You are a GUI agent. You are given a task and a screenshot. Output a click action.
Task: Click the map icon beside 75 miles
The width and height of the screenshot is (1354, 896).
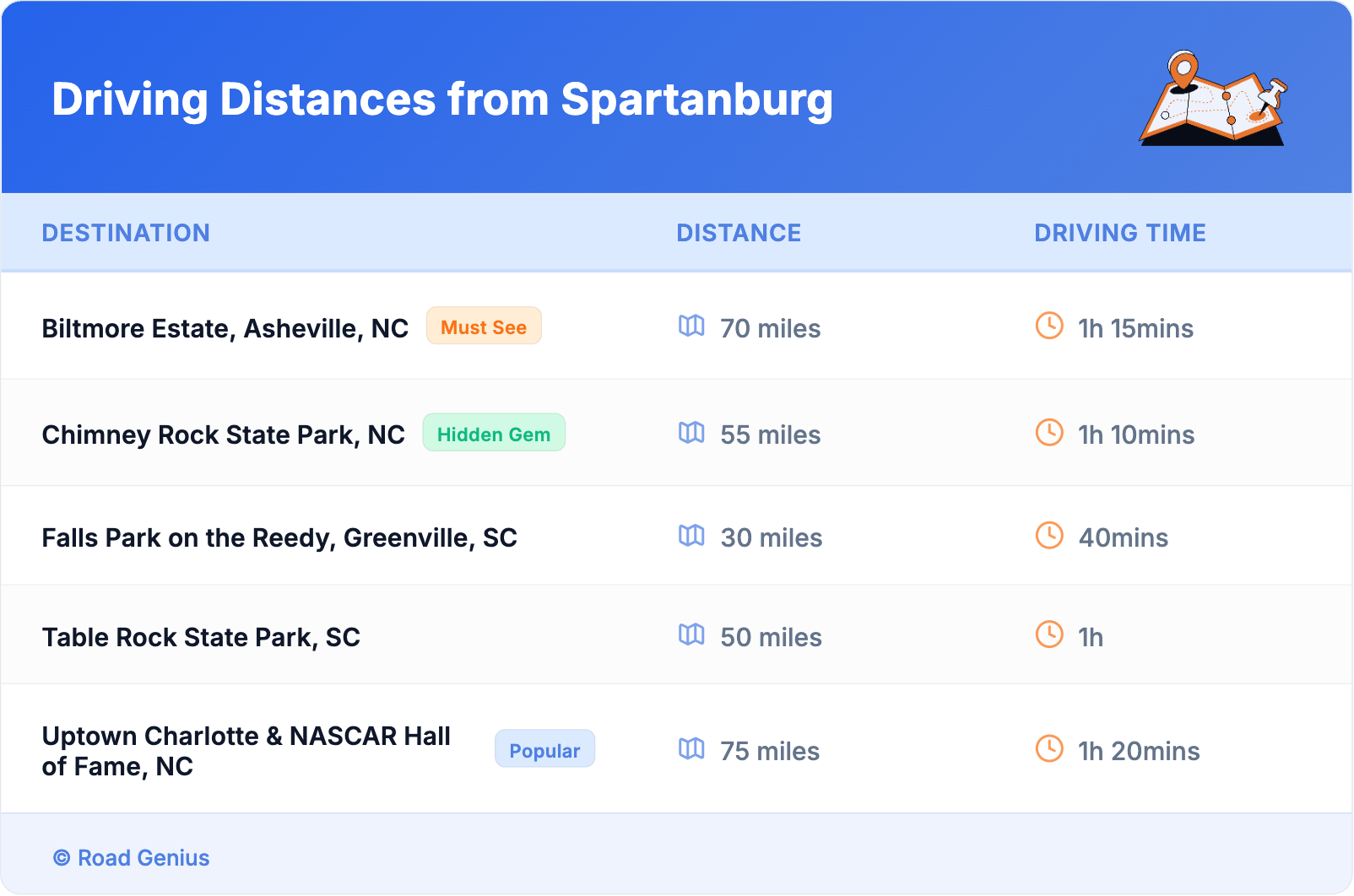coord(691,749)
